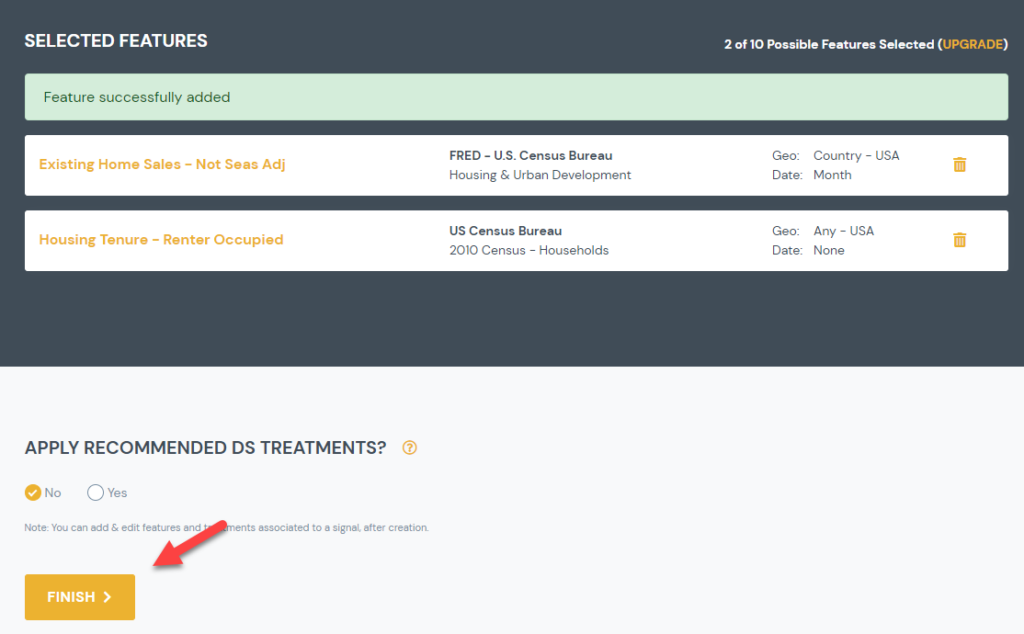The image size is (1024, 634).
Task: Click Housing & Urban Development category text
Action: [540, 175]
